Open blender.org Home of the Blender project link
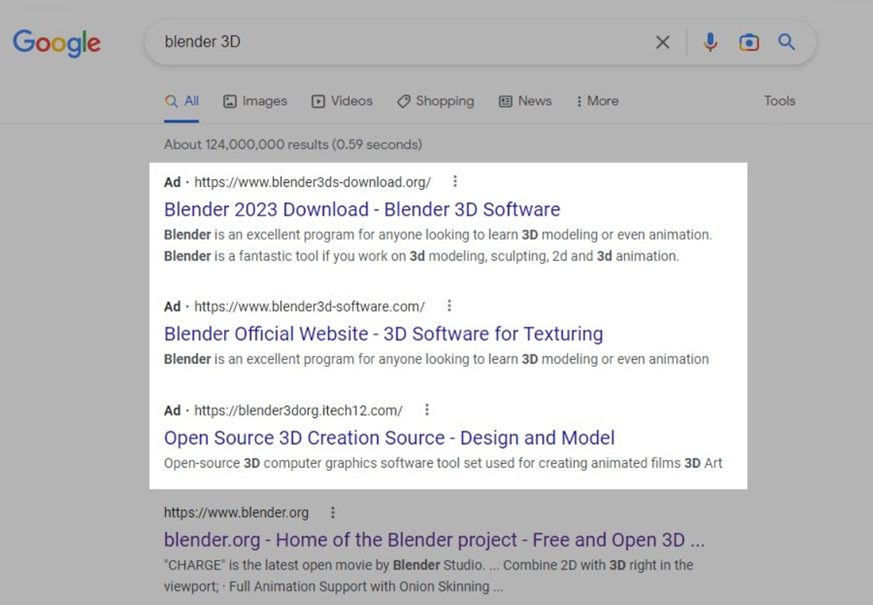 click(434, 539)
